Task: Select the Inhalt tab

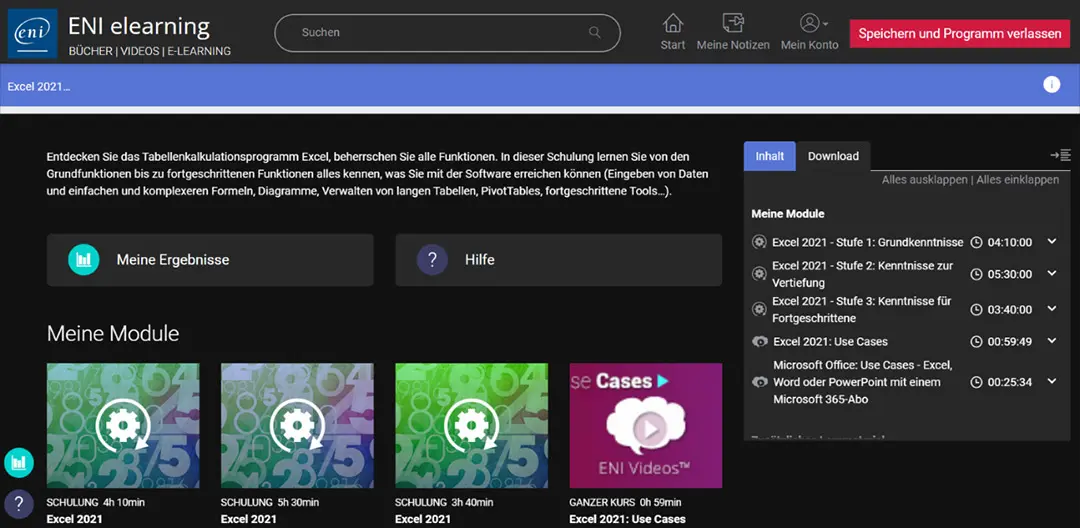Action: point(769,156)
